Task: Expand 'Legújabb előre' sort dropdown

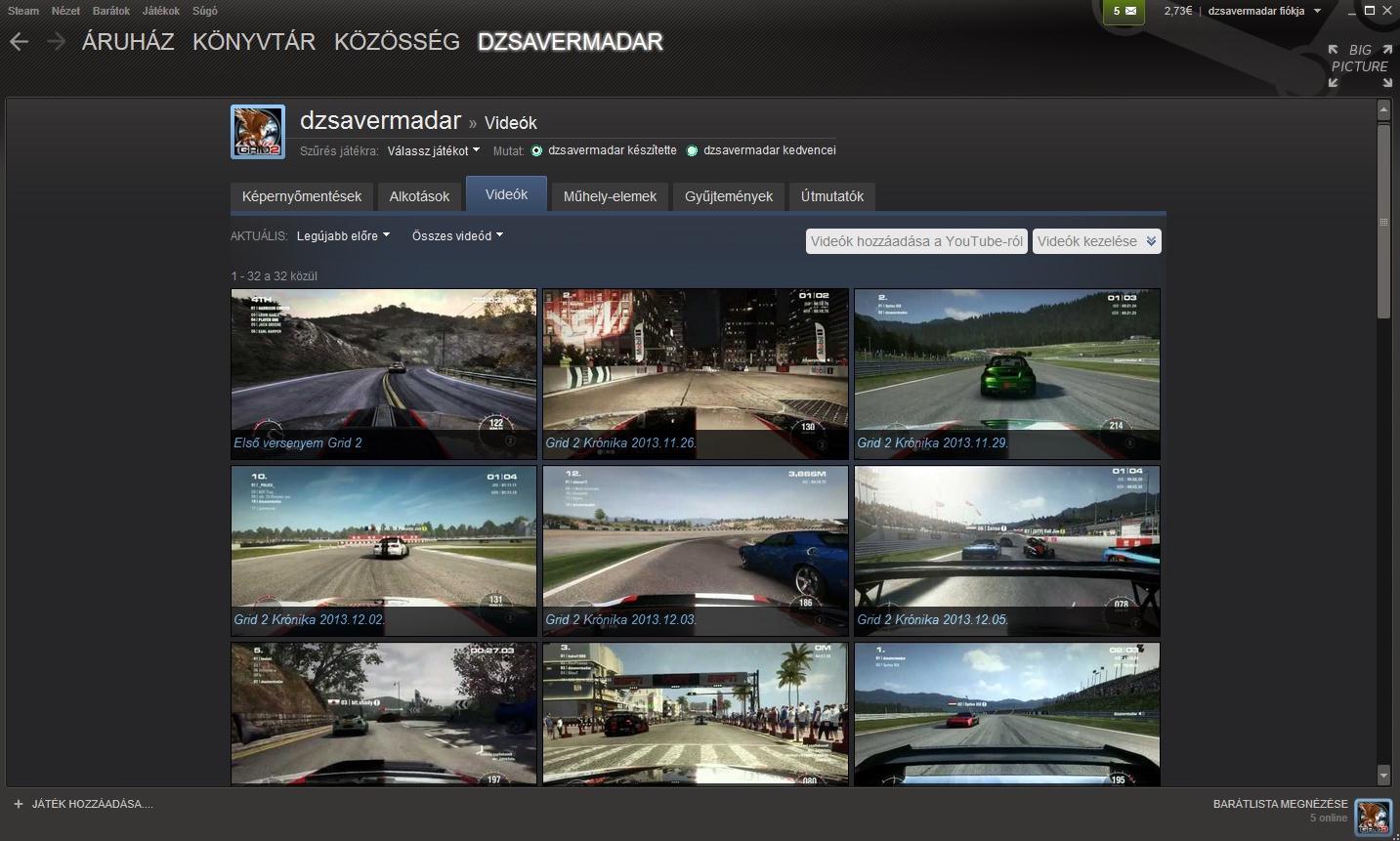Action: click(x=343, y=235)
